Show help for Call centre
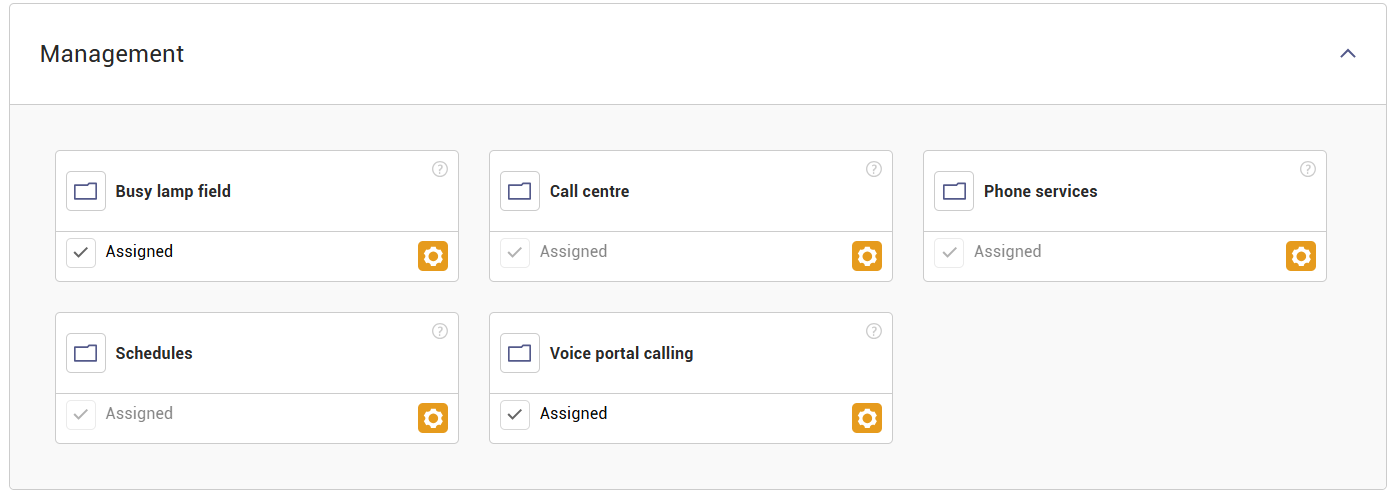 [874, 169]
